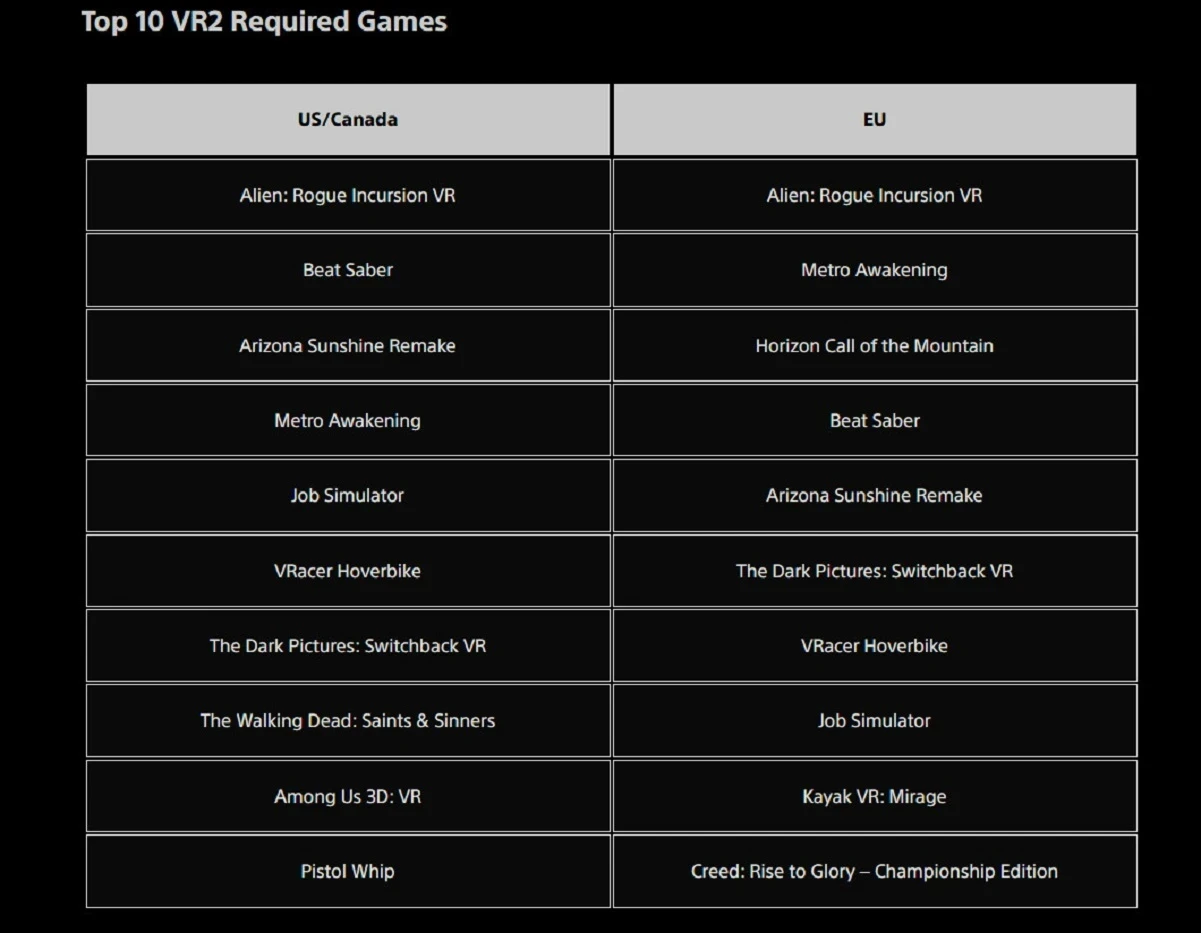The image size is (1201, 933).
Task: Select the EU column header
Action: click(x=874, y=120)
